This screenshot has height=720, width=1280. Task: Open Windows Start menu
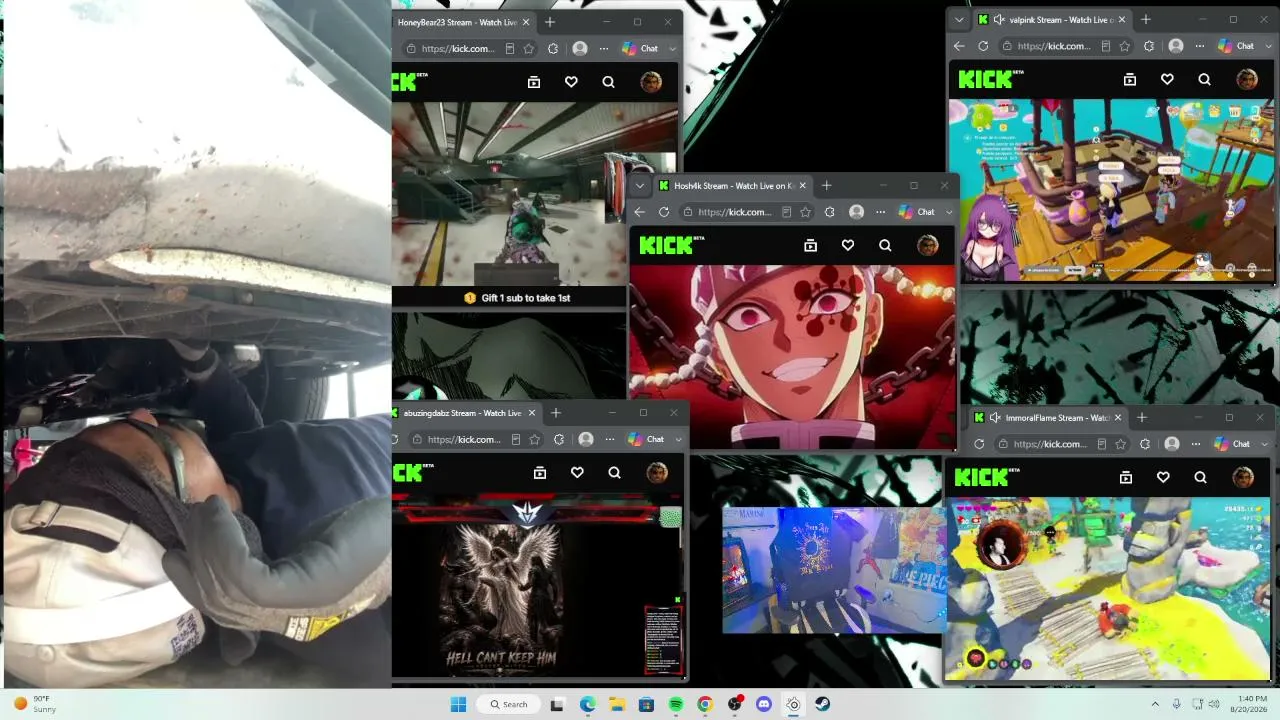458,704
